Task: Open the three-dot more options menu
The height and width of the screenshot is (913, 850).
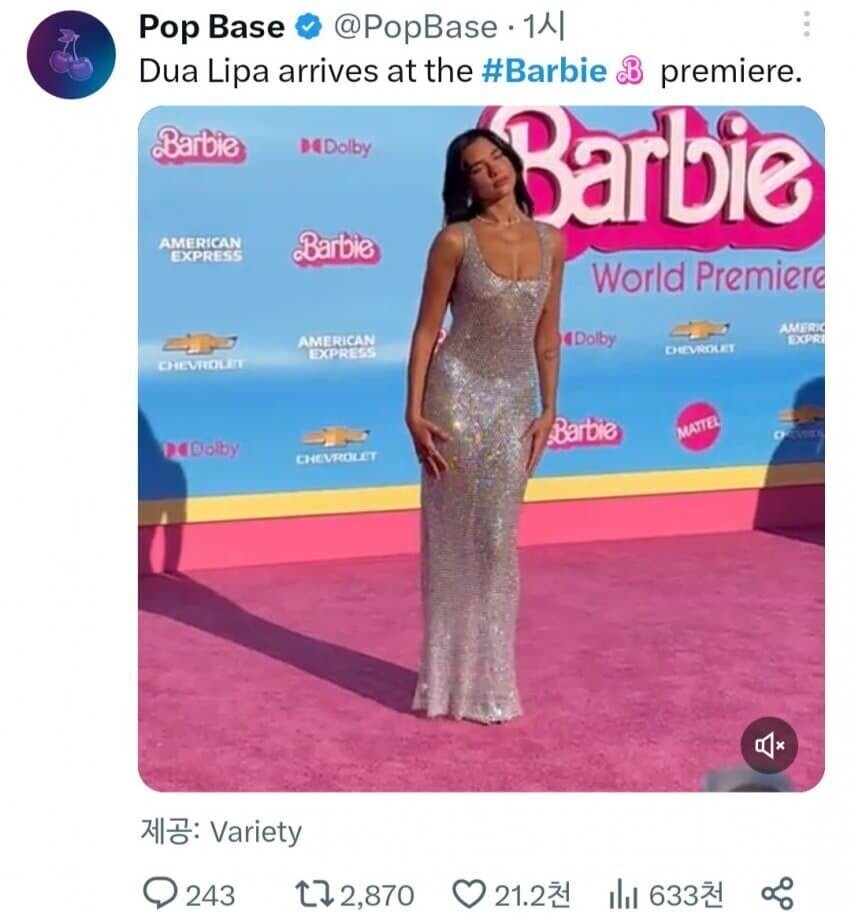Action: [806, 24]
